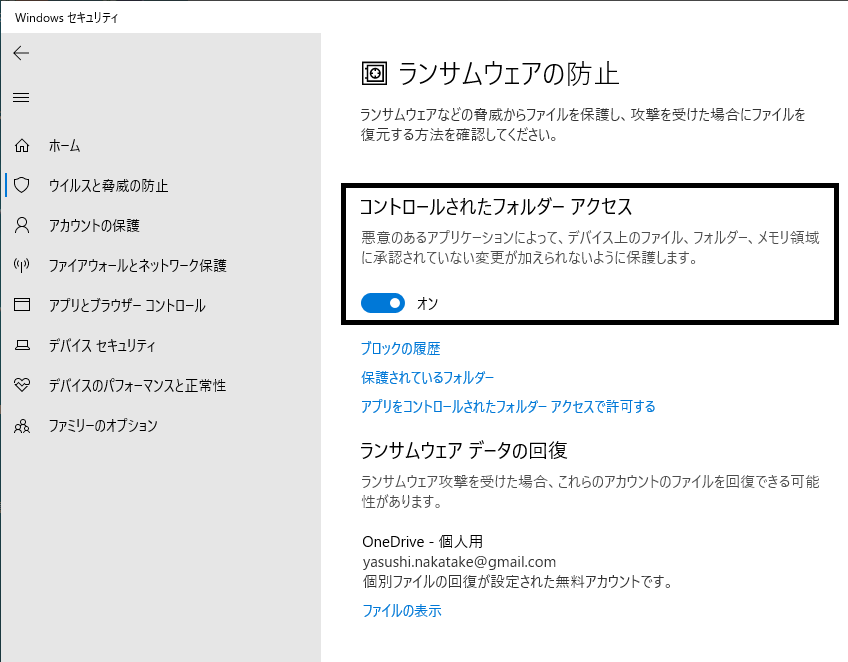Open 保護されているフォルダー link
Screen dimensions: 848x662
[x=428, y=377]
